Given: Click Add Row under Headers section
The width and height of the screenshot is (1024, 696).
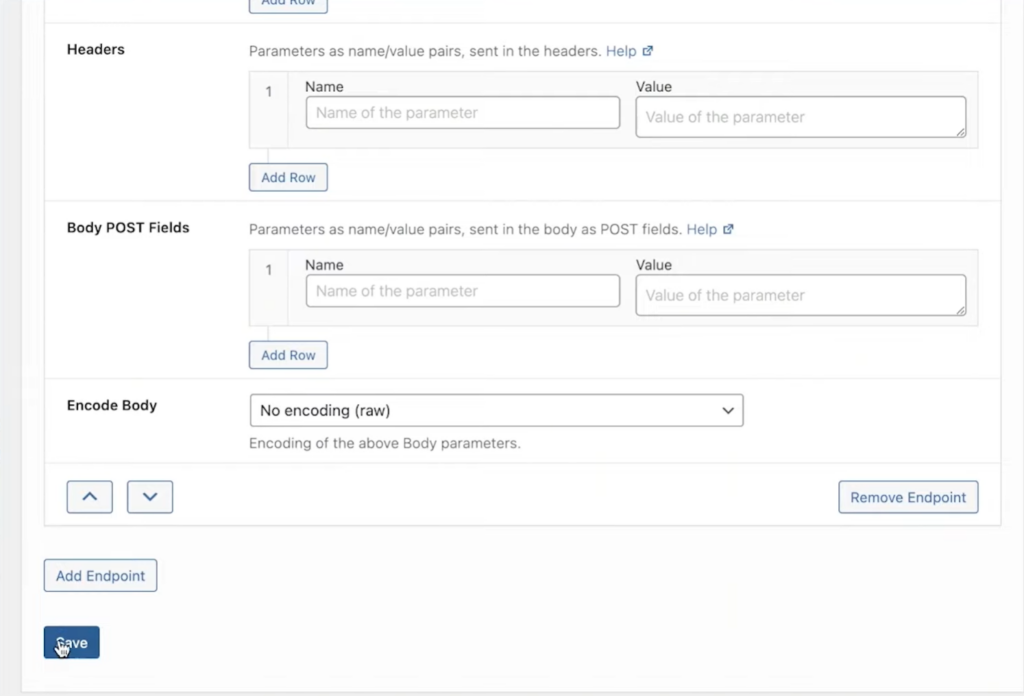Looking at the screenshot, I should coord(288,177).
